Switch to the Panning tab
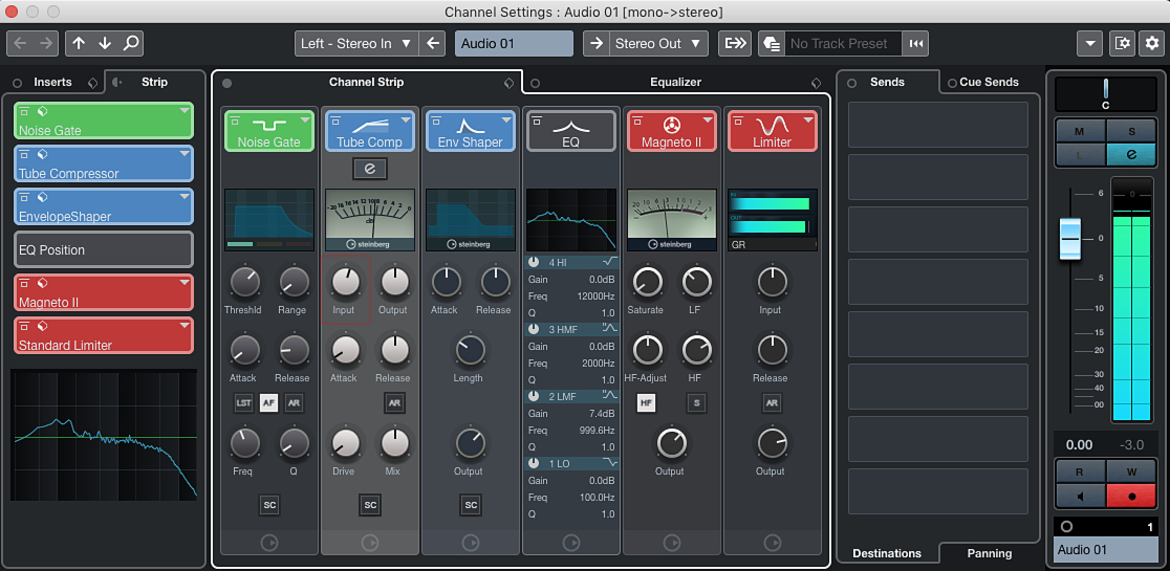The image size is (1170, 571). click(x=989, y=553)
